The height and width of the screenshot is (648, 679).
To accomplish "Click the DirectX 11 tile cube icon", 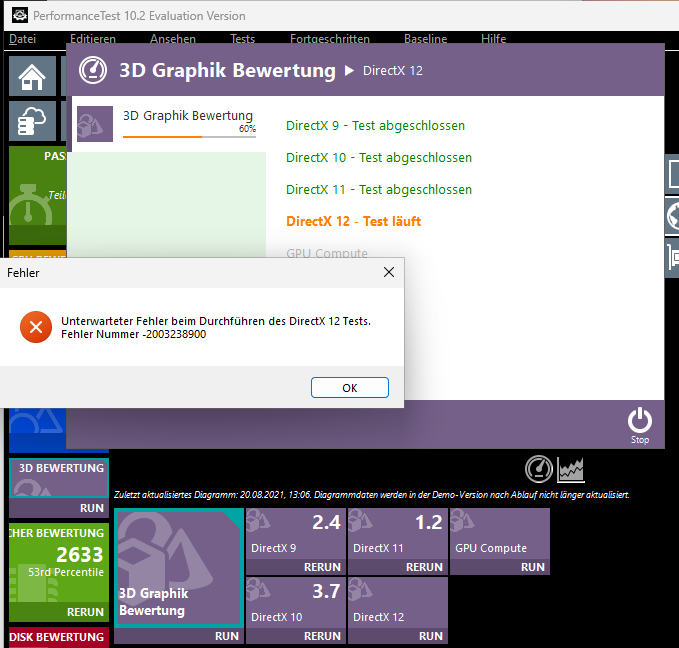I will [361, 520].
